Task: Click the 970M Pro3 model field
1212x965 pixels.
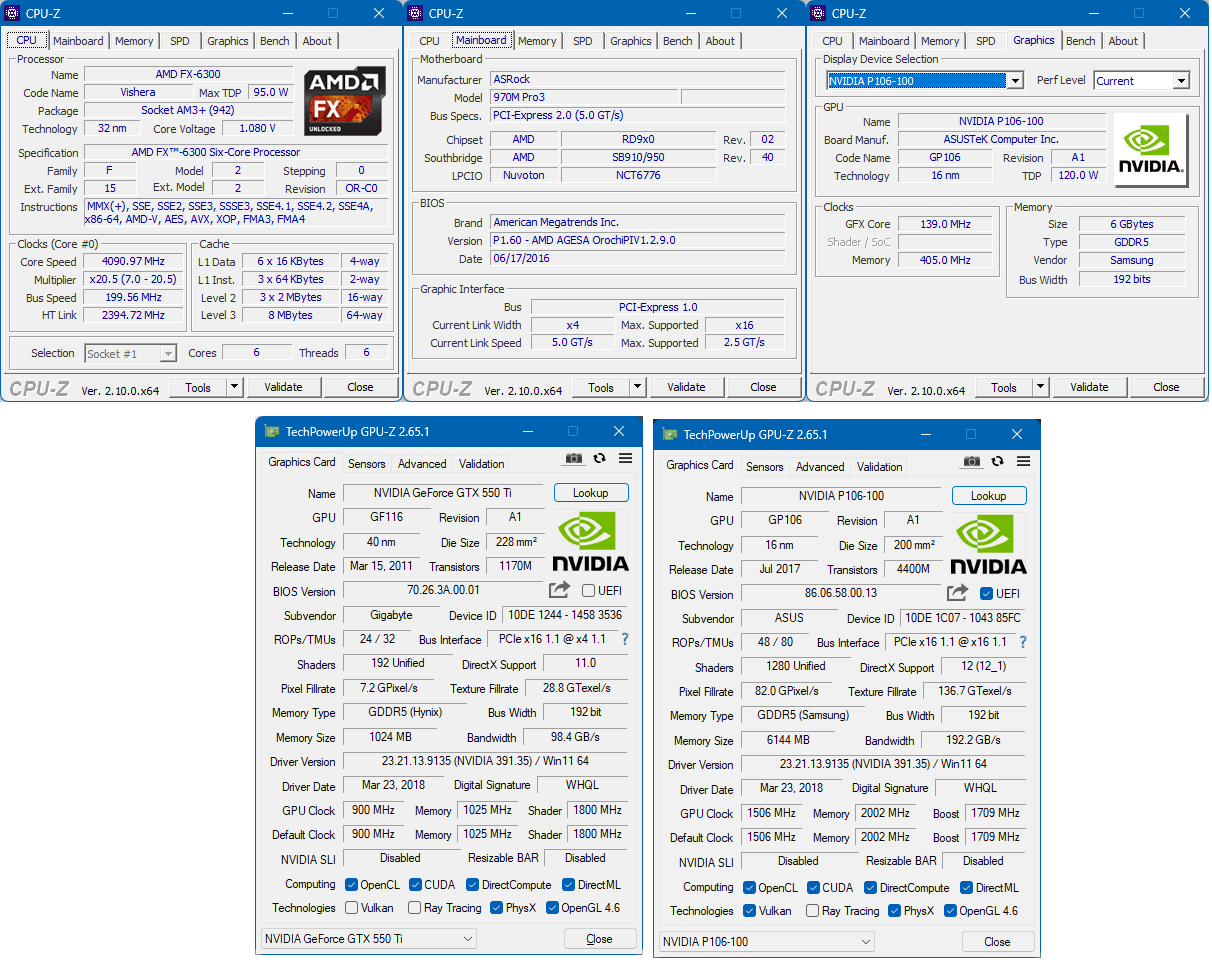Action: point(584,98)
